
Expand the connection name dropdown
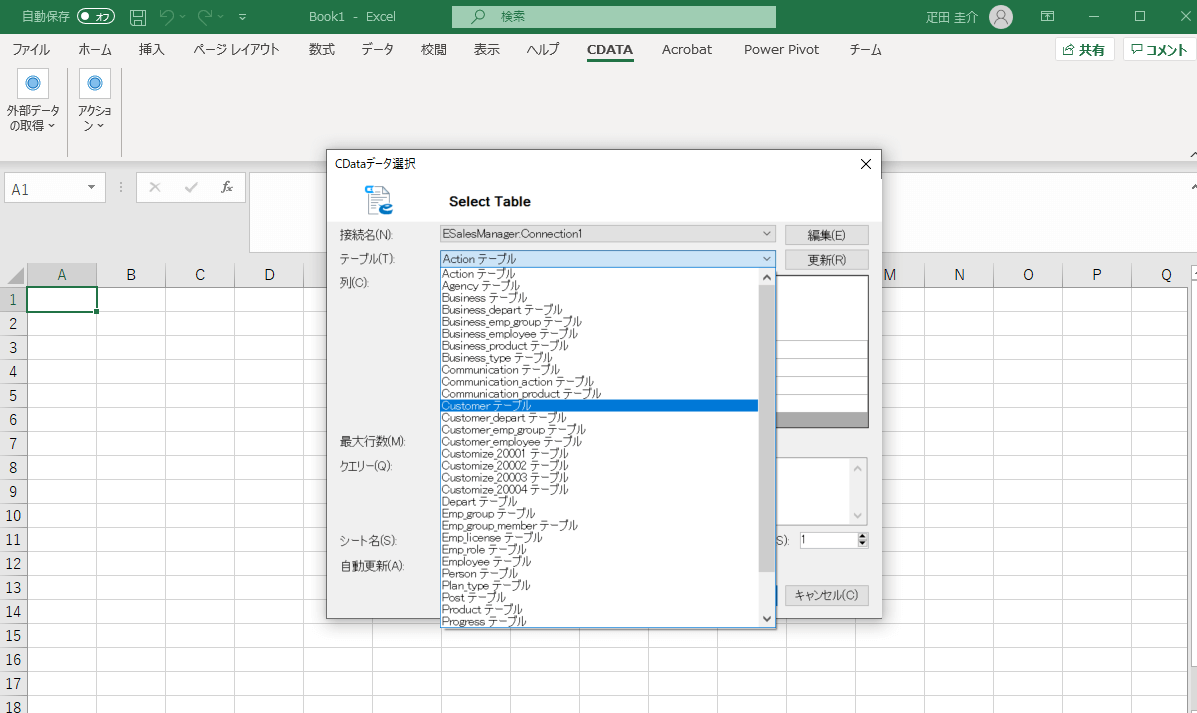coord(767,234)
